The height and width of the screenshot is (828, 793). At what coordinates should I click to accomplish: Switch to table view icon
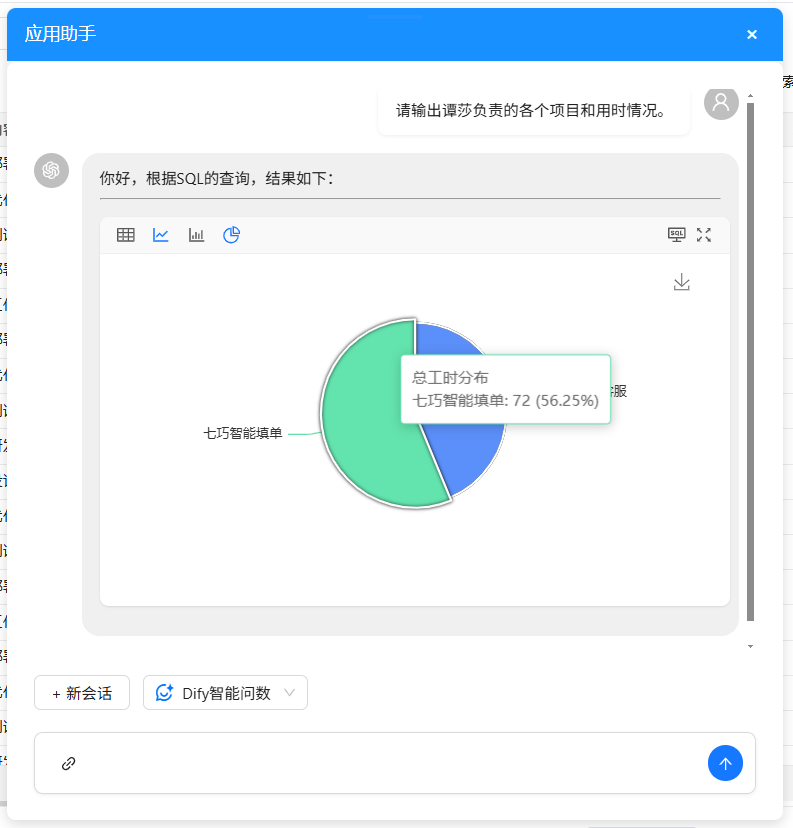coord(126,235)
